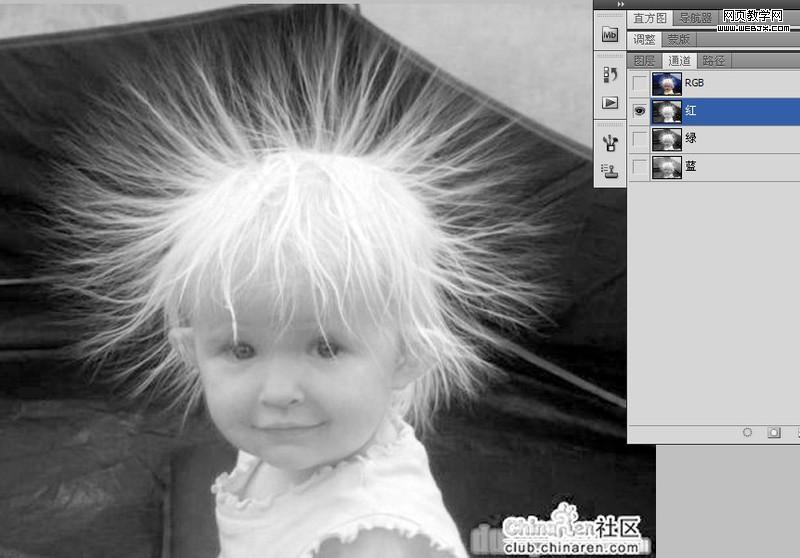Open the 蒙版 (Masks) tab
The image size is (800, 558).
tap(679, 39)
